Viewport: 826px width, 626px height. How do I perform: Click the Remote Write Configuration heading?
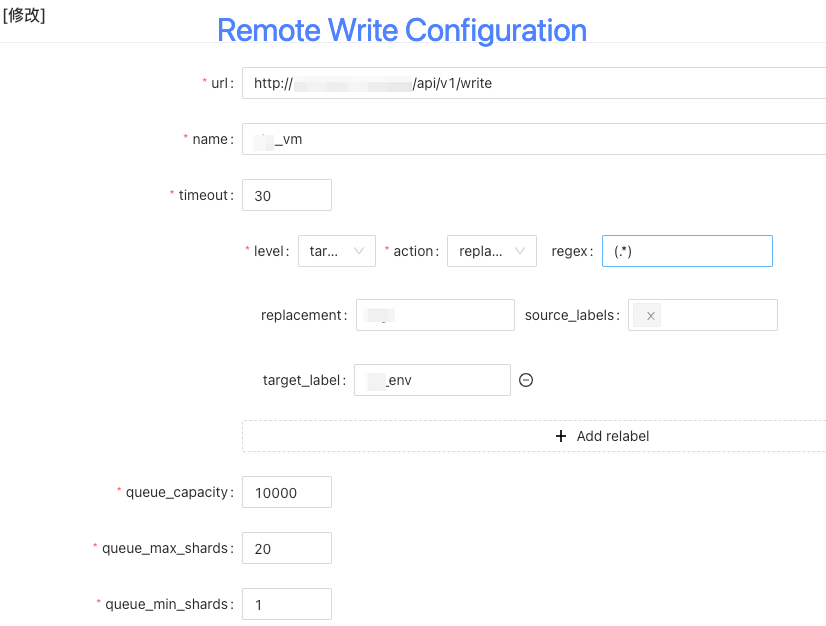[402, 30]
